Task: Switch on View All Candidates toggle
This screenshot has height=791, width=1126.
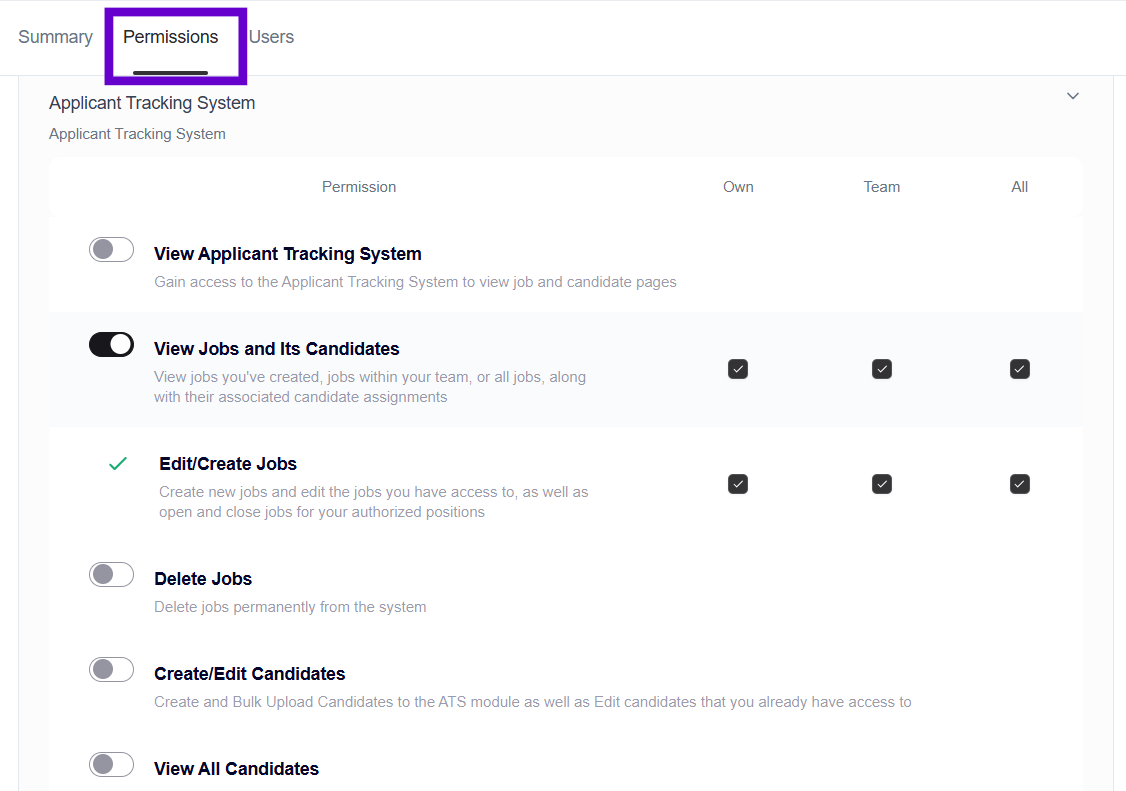Action: pos(111,765)
